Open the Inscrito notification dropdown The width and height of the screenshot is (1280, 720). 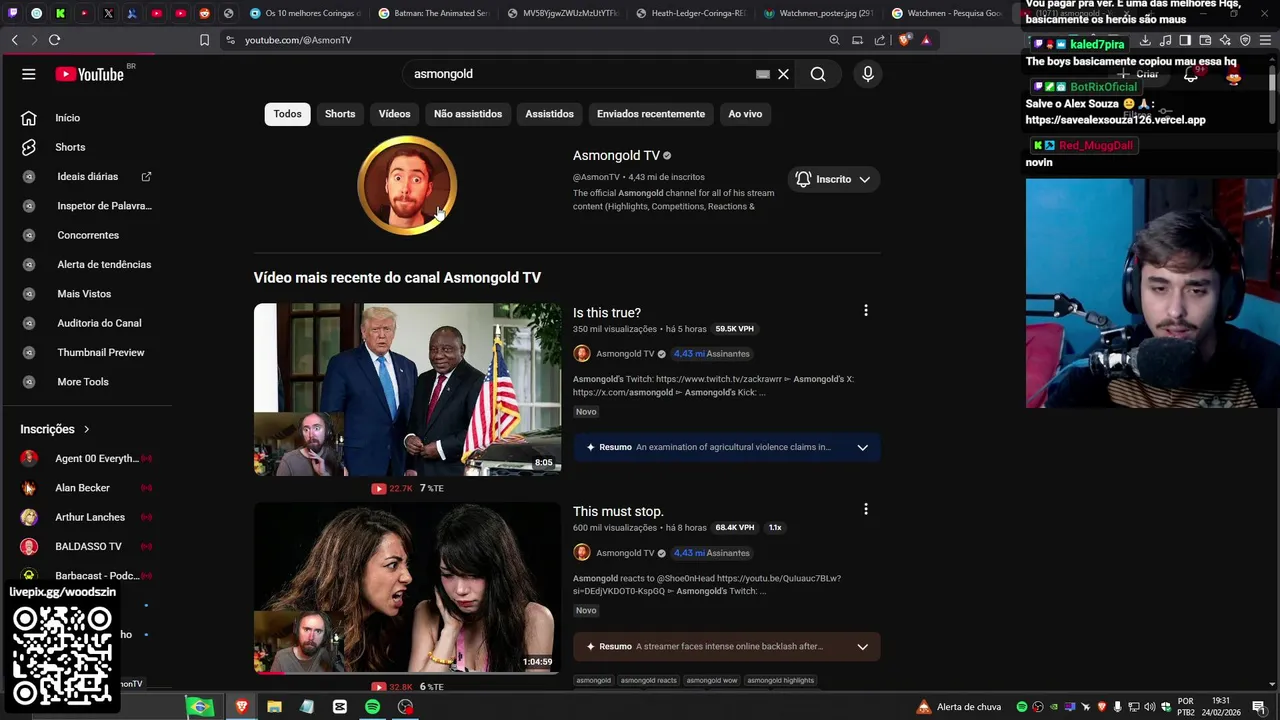click(x=833, y=179)
